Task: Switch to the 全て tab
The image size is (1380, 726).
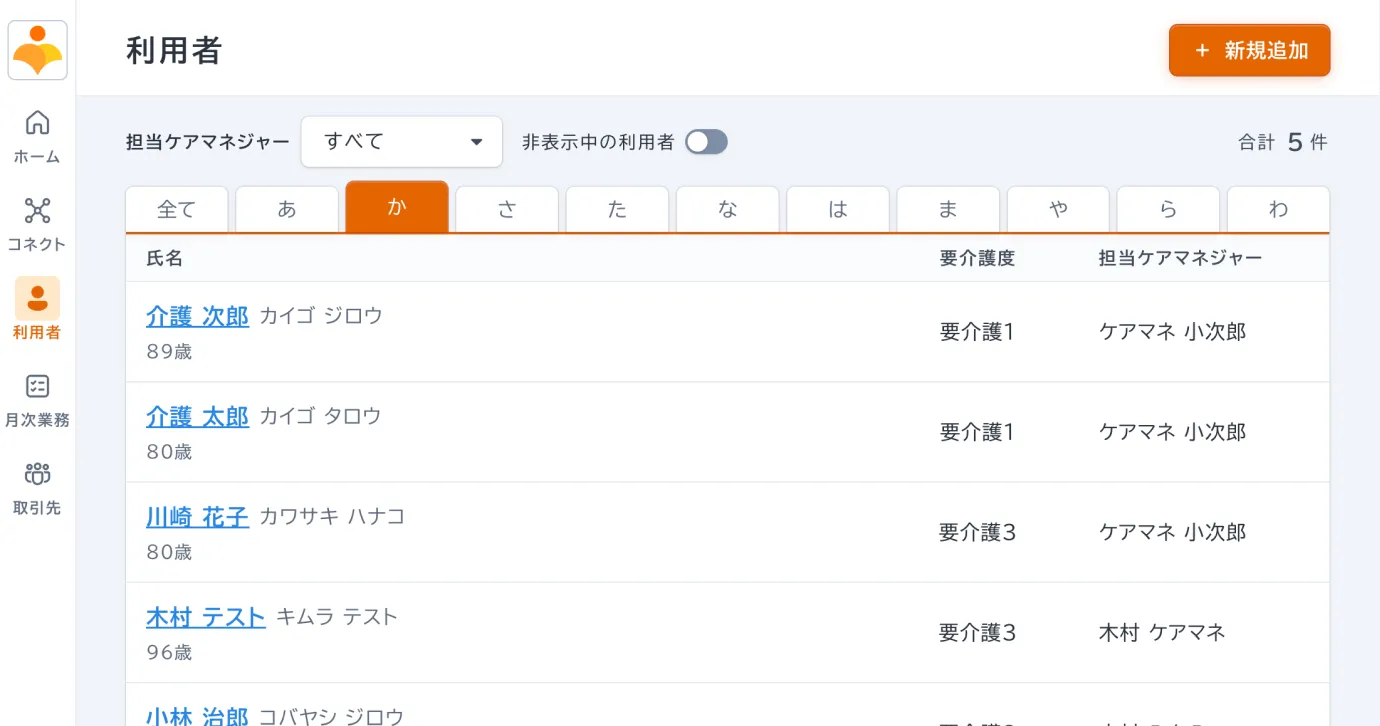Action: point(177,209)
